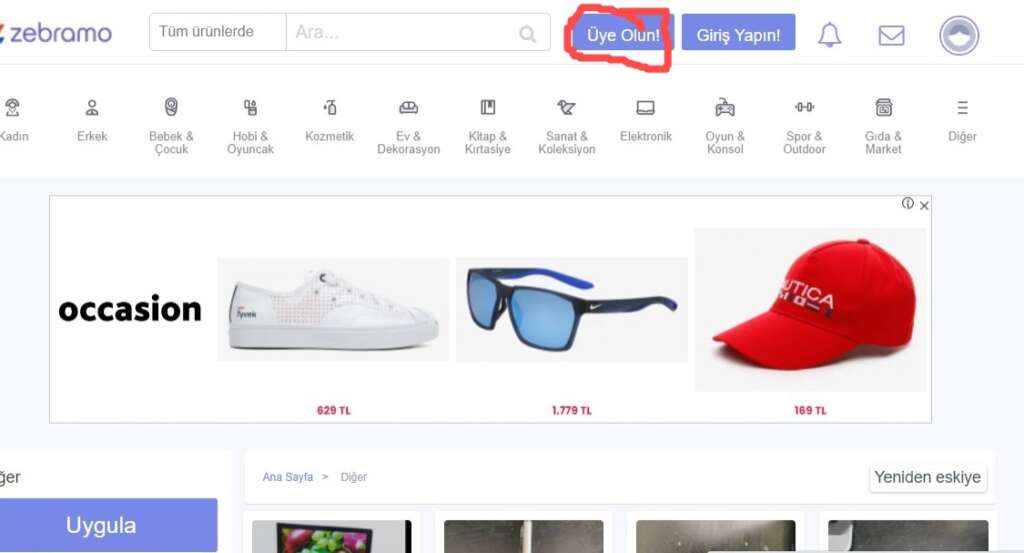Open the Yeniden eskiye sort dropdown

tap(927, 477)
